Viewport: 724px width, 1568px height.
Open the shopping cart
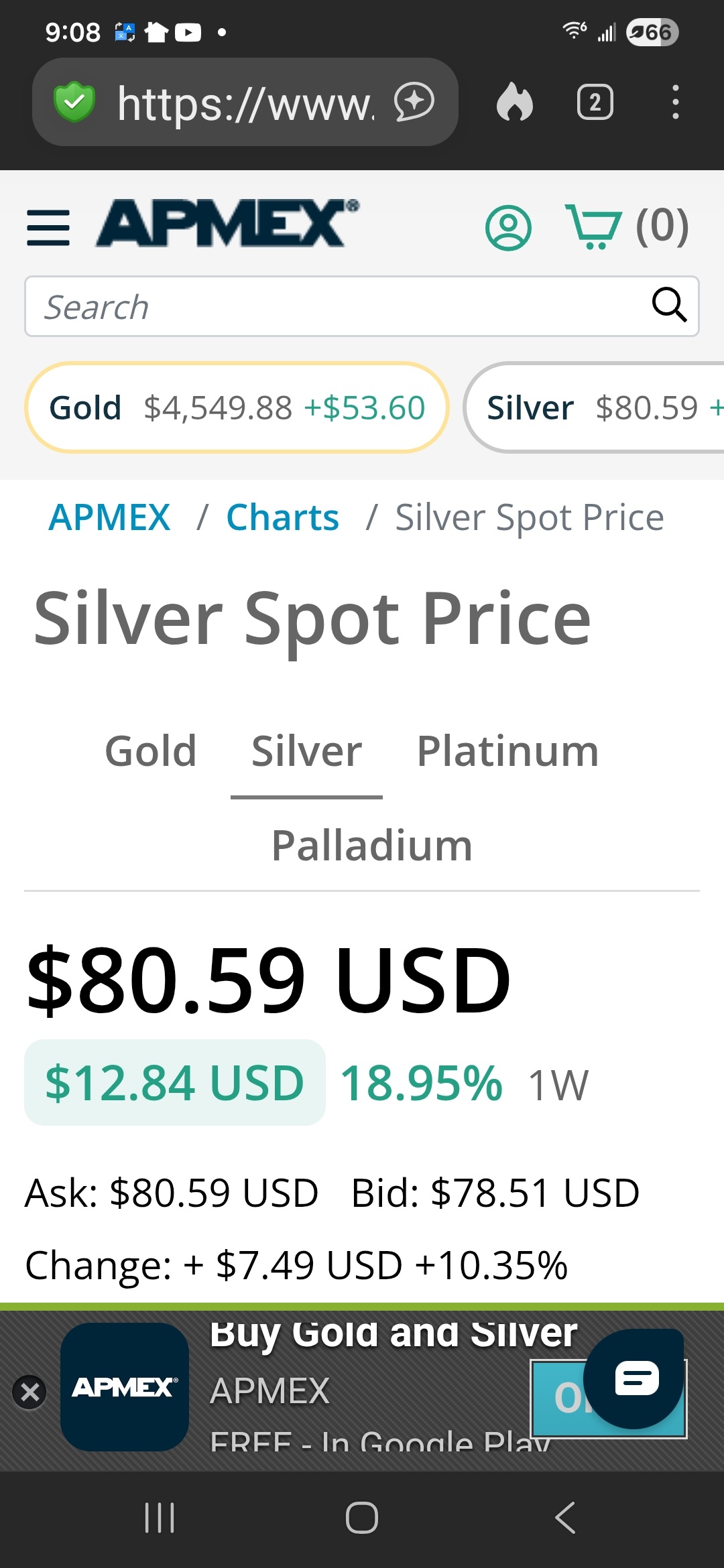click(593, 226)
